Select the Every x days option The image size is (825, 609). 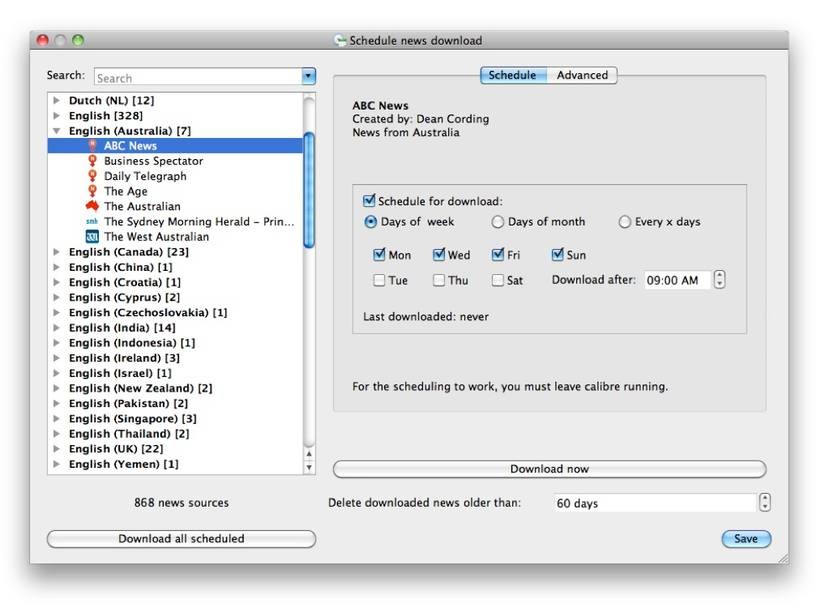point(625,222)
